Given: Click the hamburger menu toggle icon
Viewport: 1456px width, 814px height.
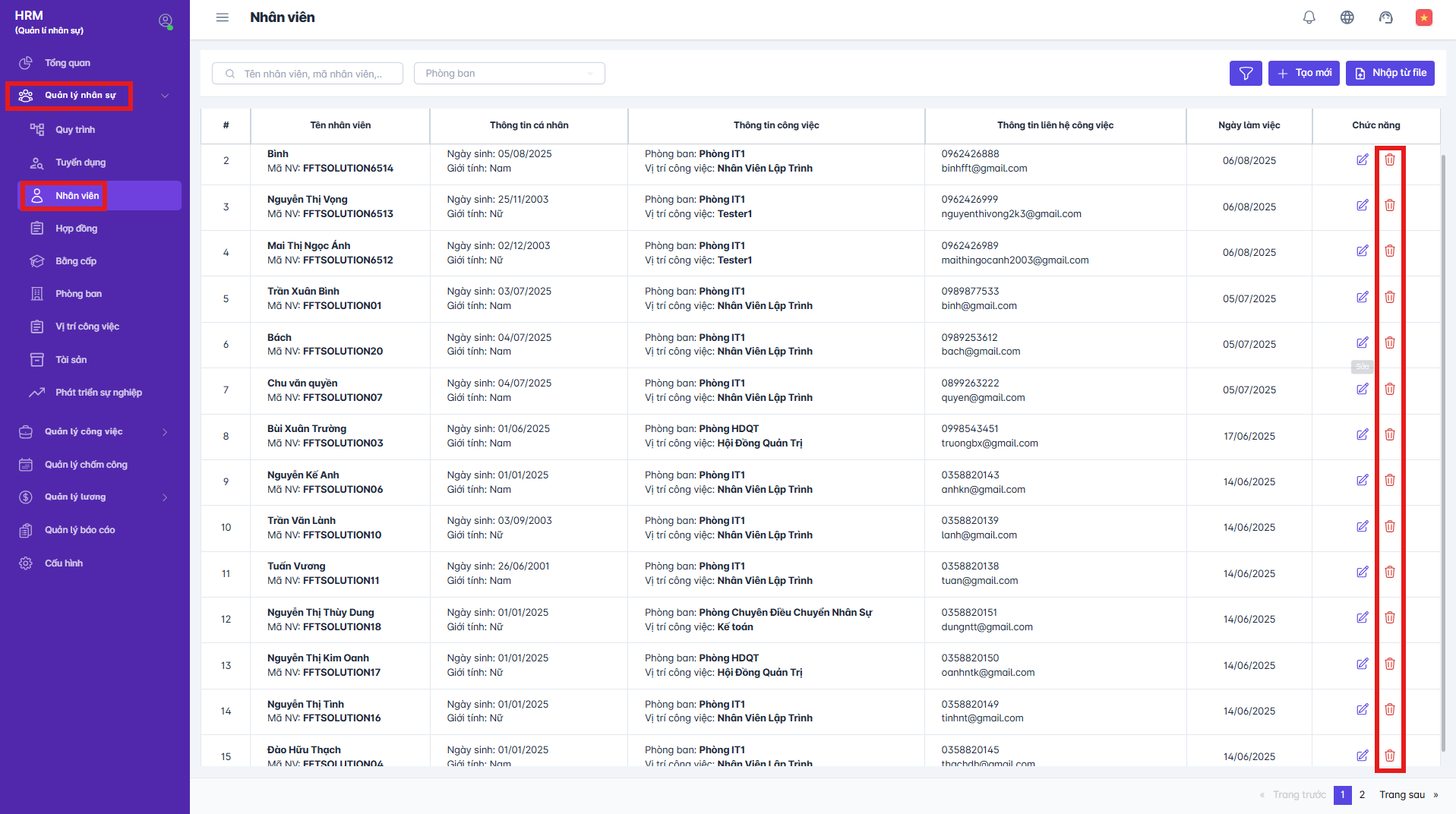Looking at the screenshot, I should click(x=222, y=17).
